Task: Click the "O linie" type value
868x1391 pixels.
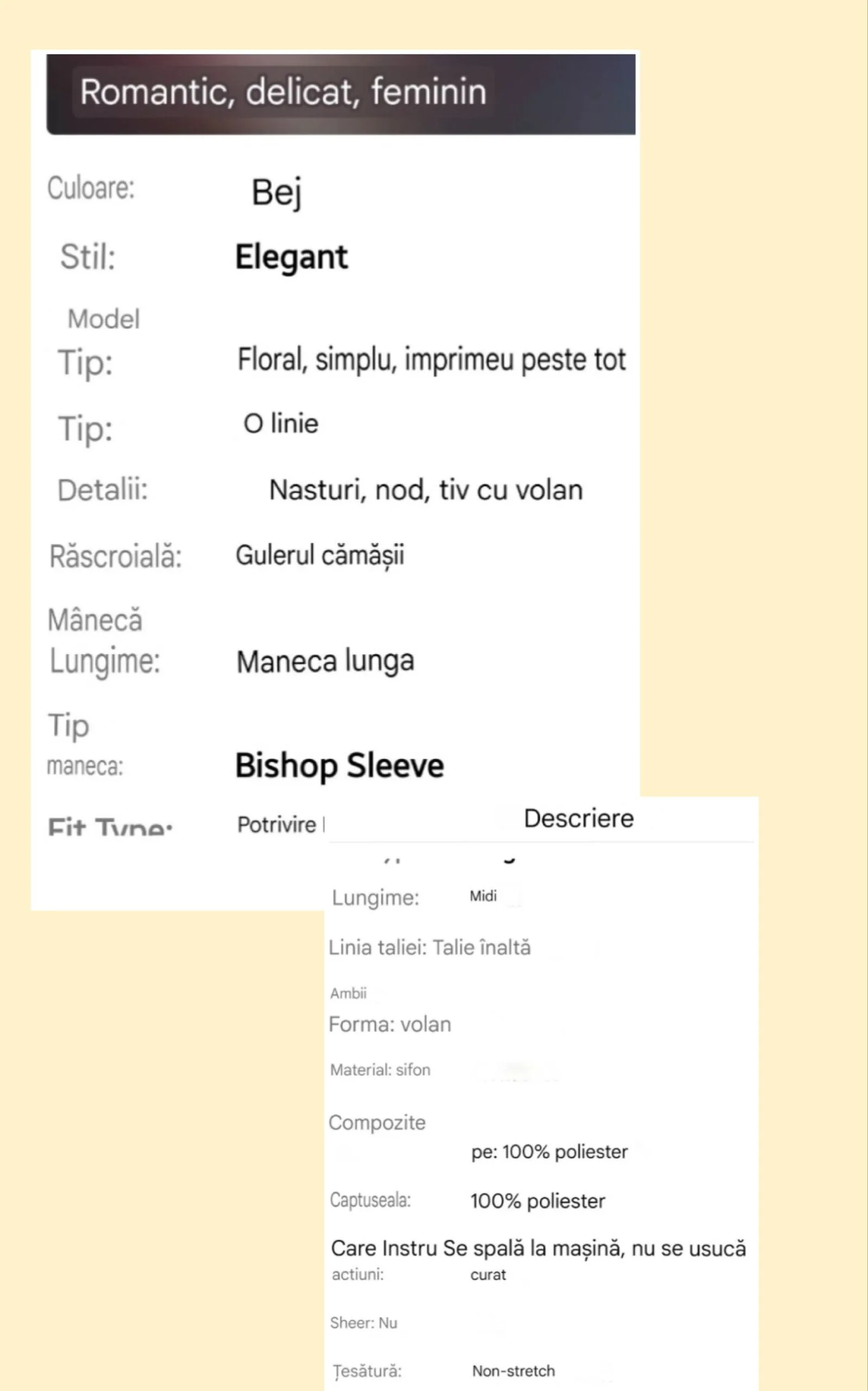Action: click(x=281, y=424)
